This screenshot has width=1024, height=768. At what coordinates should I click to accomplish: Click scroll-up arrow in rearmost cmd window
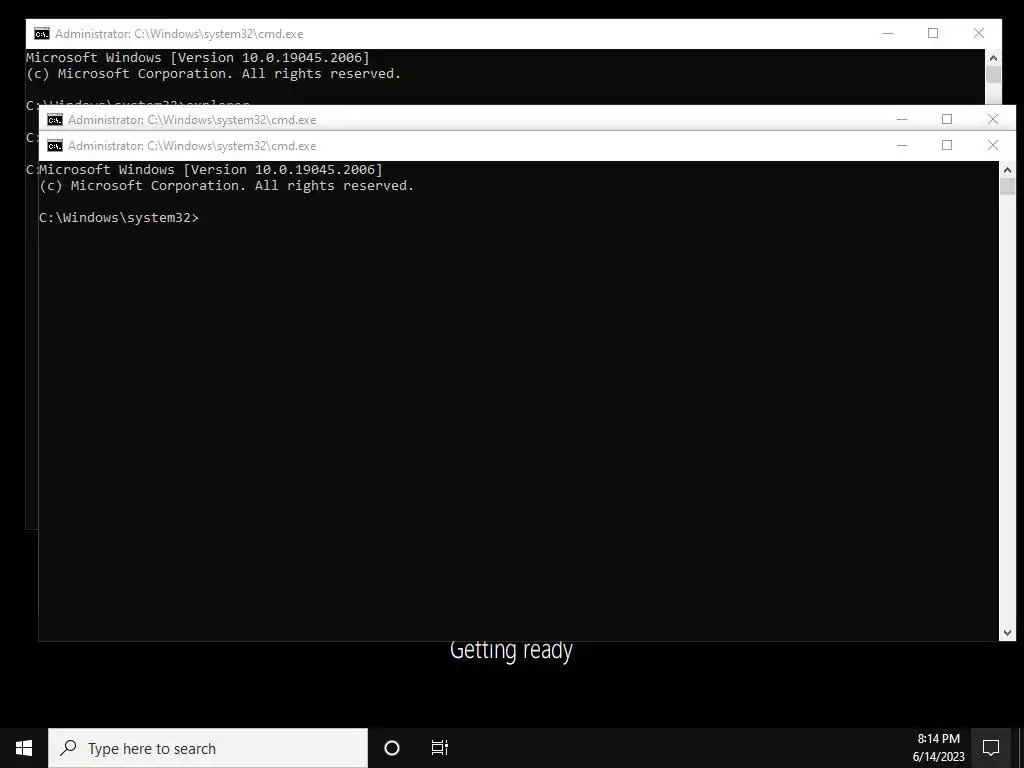pyautogui.click(x=993, y=57)
